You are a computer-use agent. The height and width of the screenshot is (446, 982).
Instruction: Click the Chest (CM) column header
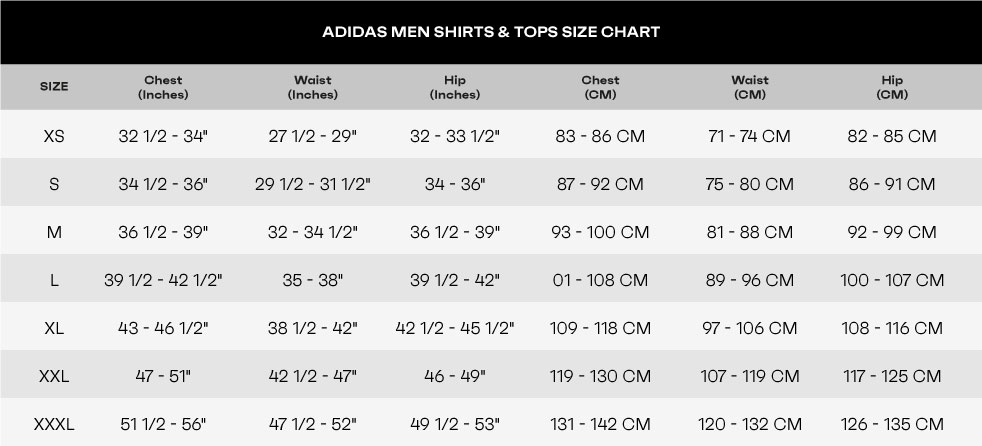click(600, 88)
